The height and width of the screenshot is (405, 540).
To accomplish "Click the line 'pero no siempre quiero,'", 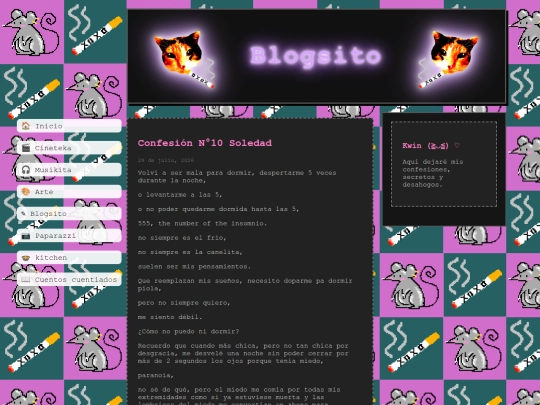I will pyautogui.click(x=184, y=303).
